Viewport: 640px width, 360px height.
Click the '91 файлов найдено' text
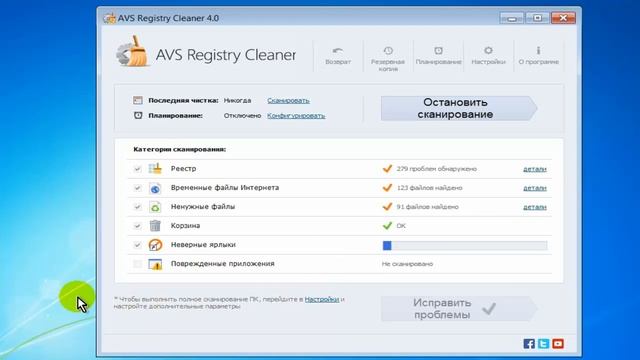point(427,207)
